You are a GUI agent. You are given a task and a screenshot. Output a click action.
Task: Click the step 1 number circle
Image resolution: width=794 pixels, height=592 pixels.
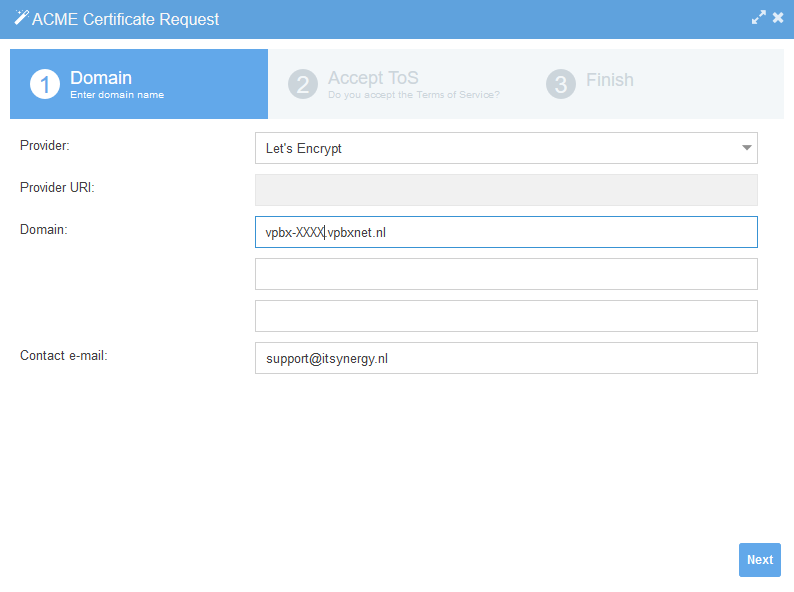tap(45, 84)
